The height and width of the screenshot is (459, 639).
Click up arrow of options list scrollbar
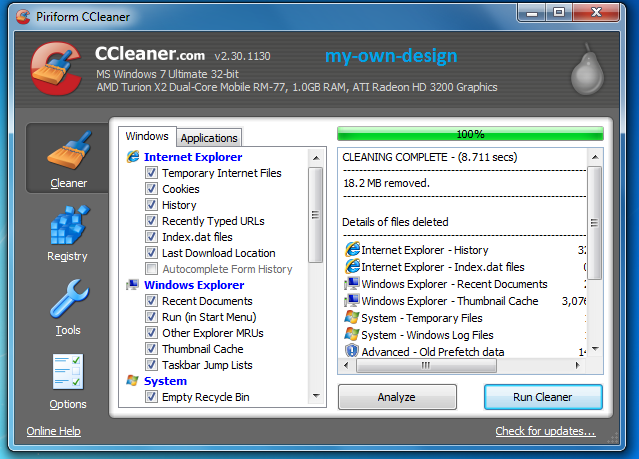coord(316,158)
